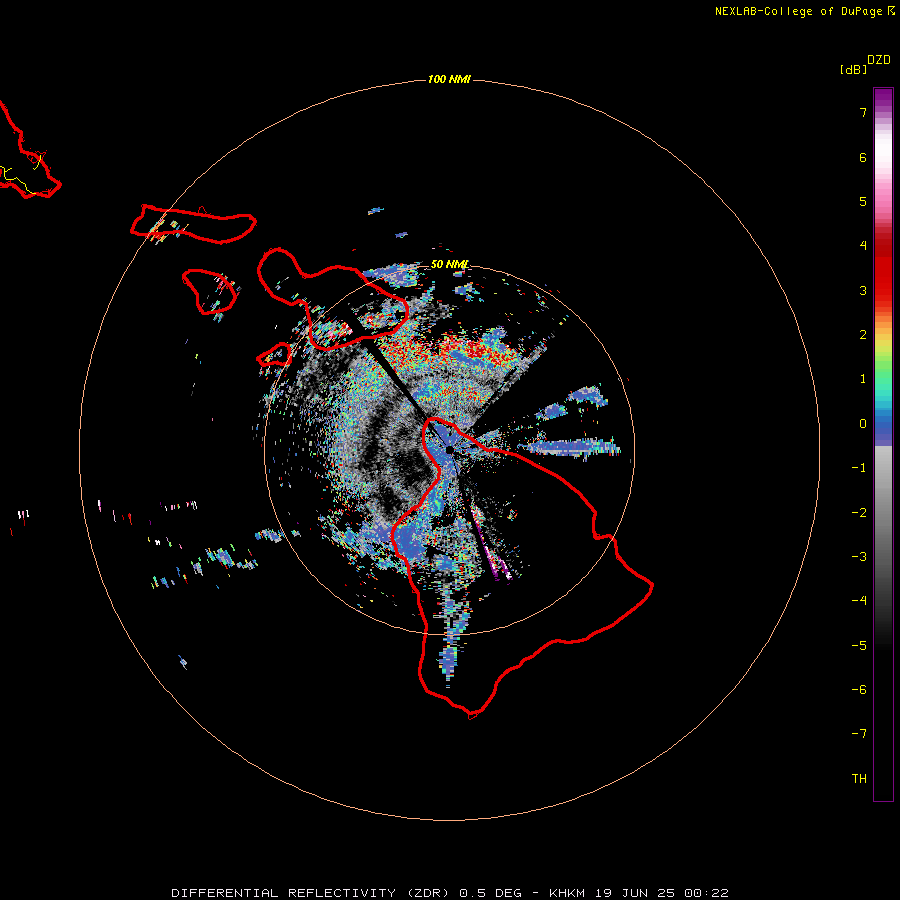Click the 2 value on color scale
The width and height of the screenshot is (900, 900).
point(863,335)
